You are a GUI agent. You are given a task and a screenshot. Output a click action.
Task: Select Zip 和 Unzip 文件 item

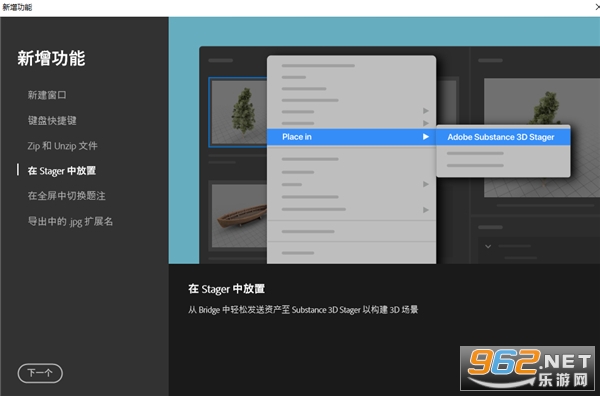tap(62, 146)
